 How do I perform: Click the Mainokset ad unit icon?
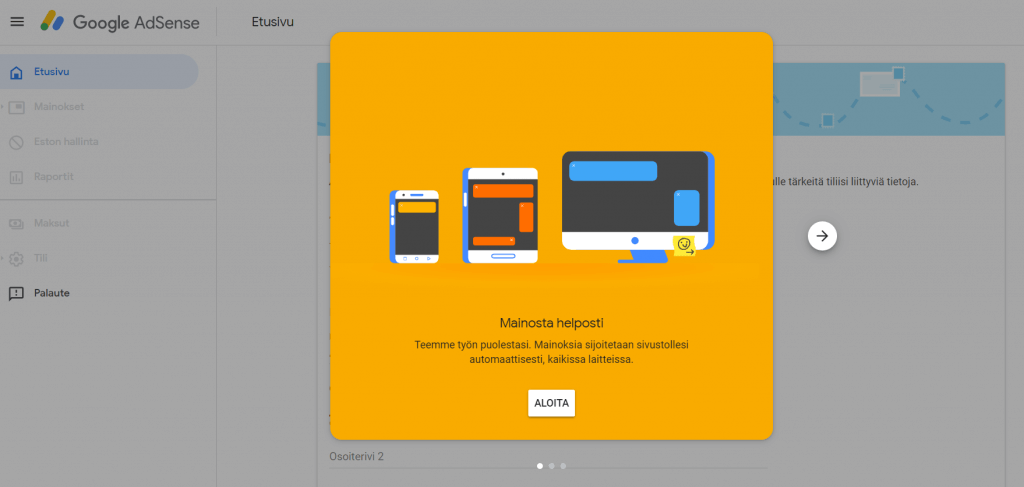(16, 107)
